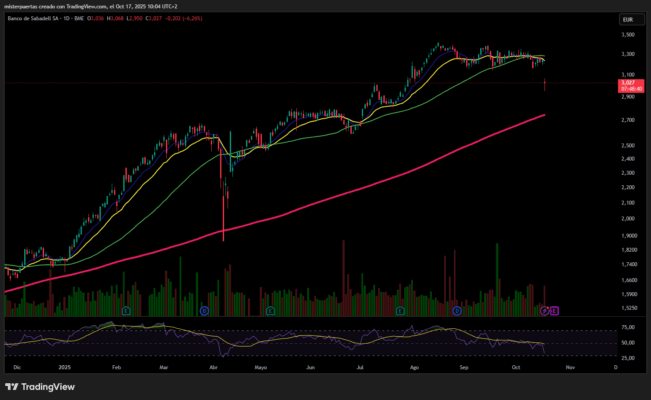This screenshot has width=651, height=400.
Task: Click the green E earnings marker in February
Action: click(x=126, y=312)
